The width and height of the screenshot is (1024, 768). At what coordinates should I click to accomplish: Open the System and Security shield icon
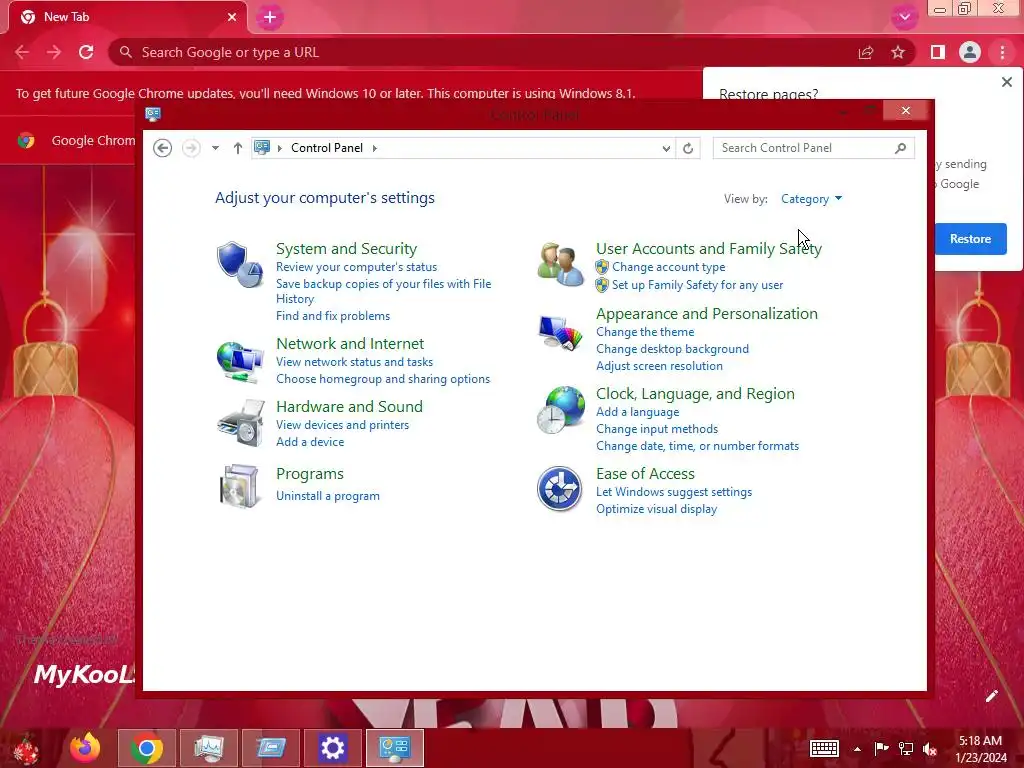tap(240, 264)
